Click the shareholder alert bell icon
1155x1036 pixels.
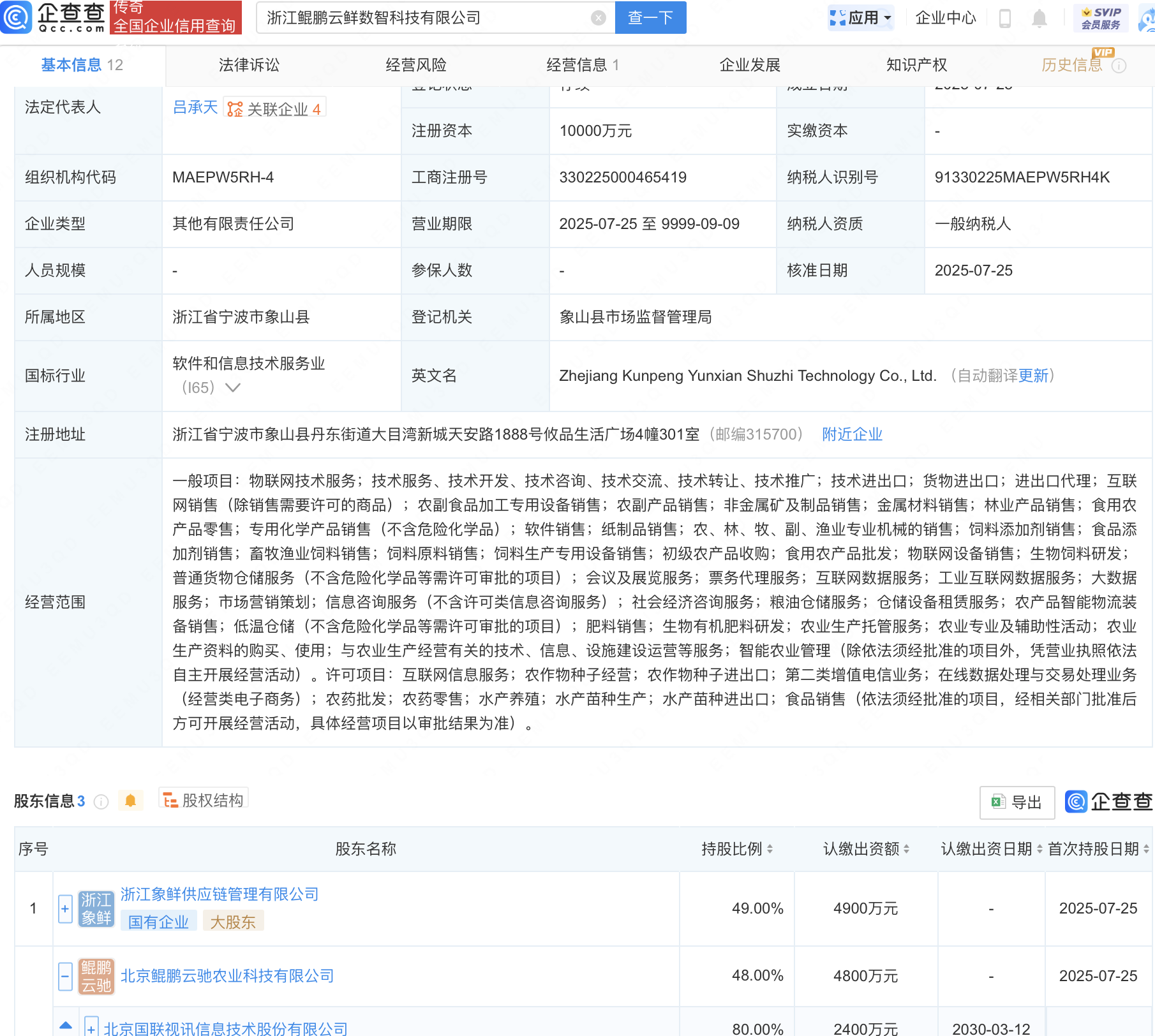point(130,801)
